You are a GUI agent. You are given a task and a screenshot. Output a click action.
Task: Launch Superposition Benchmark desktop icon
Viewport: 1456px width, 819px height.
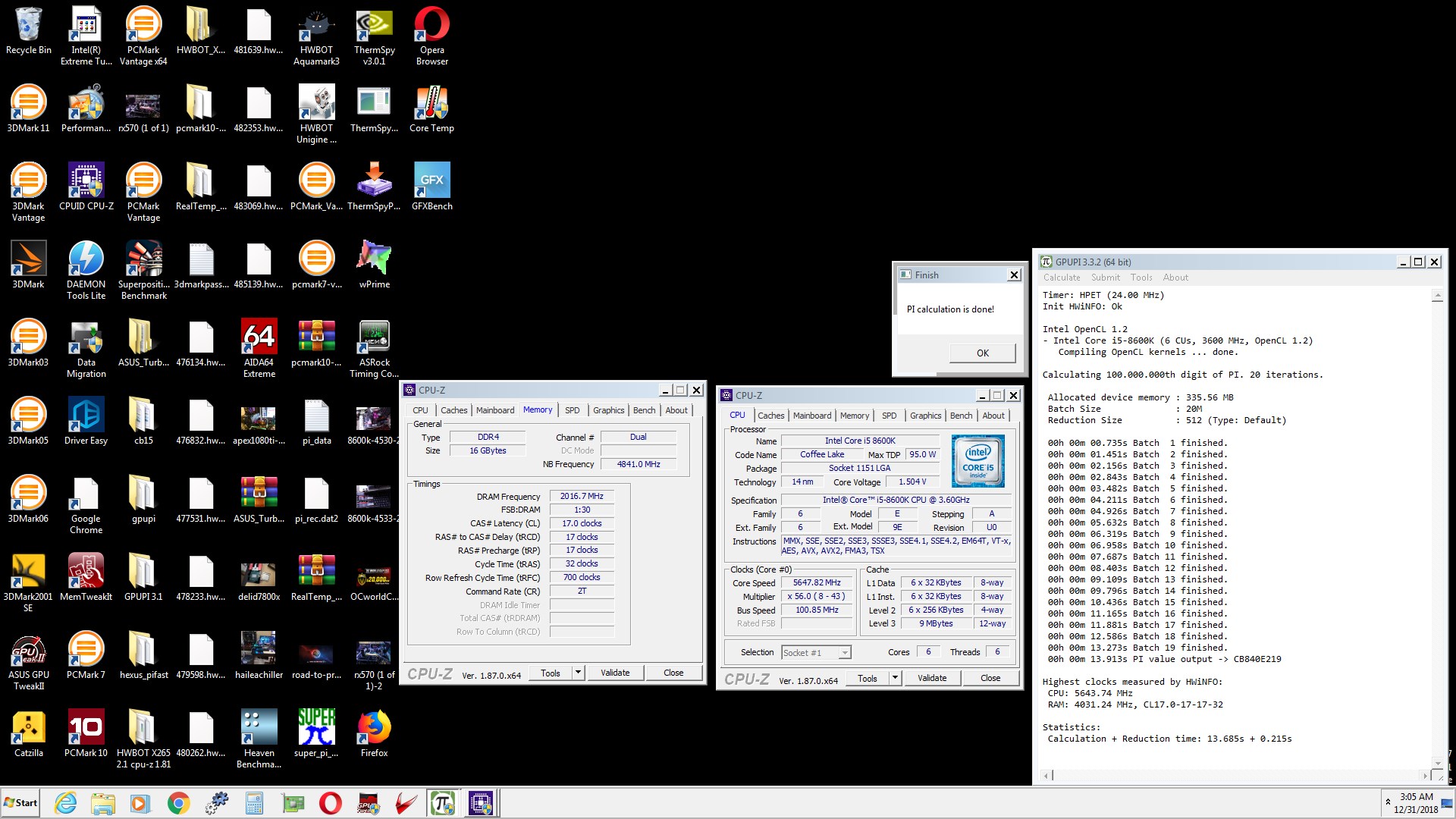[143, 271]
